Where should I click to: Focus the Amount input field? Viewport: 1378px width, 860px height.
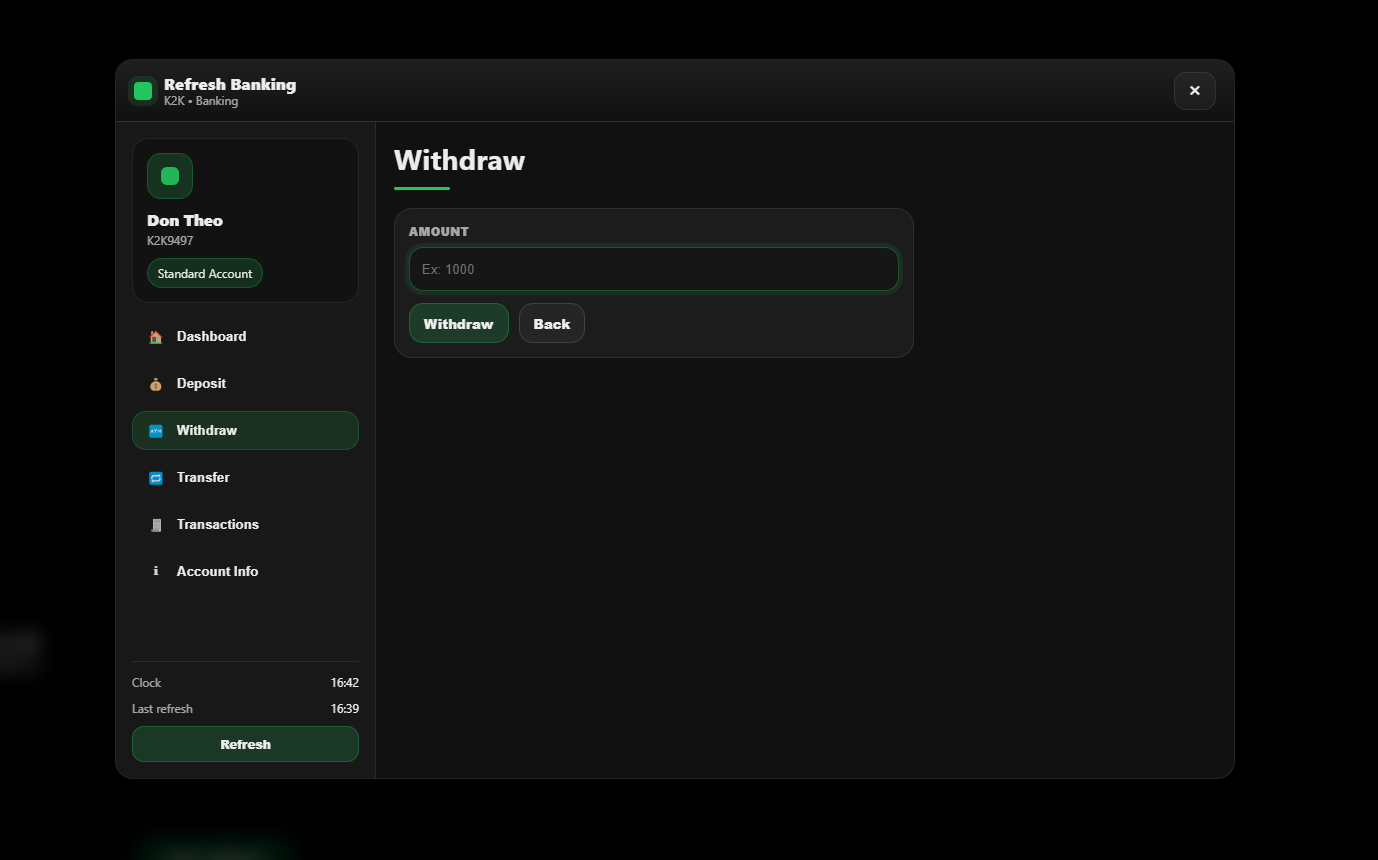(653, 269)
